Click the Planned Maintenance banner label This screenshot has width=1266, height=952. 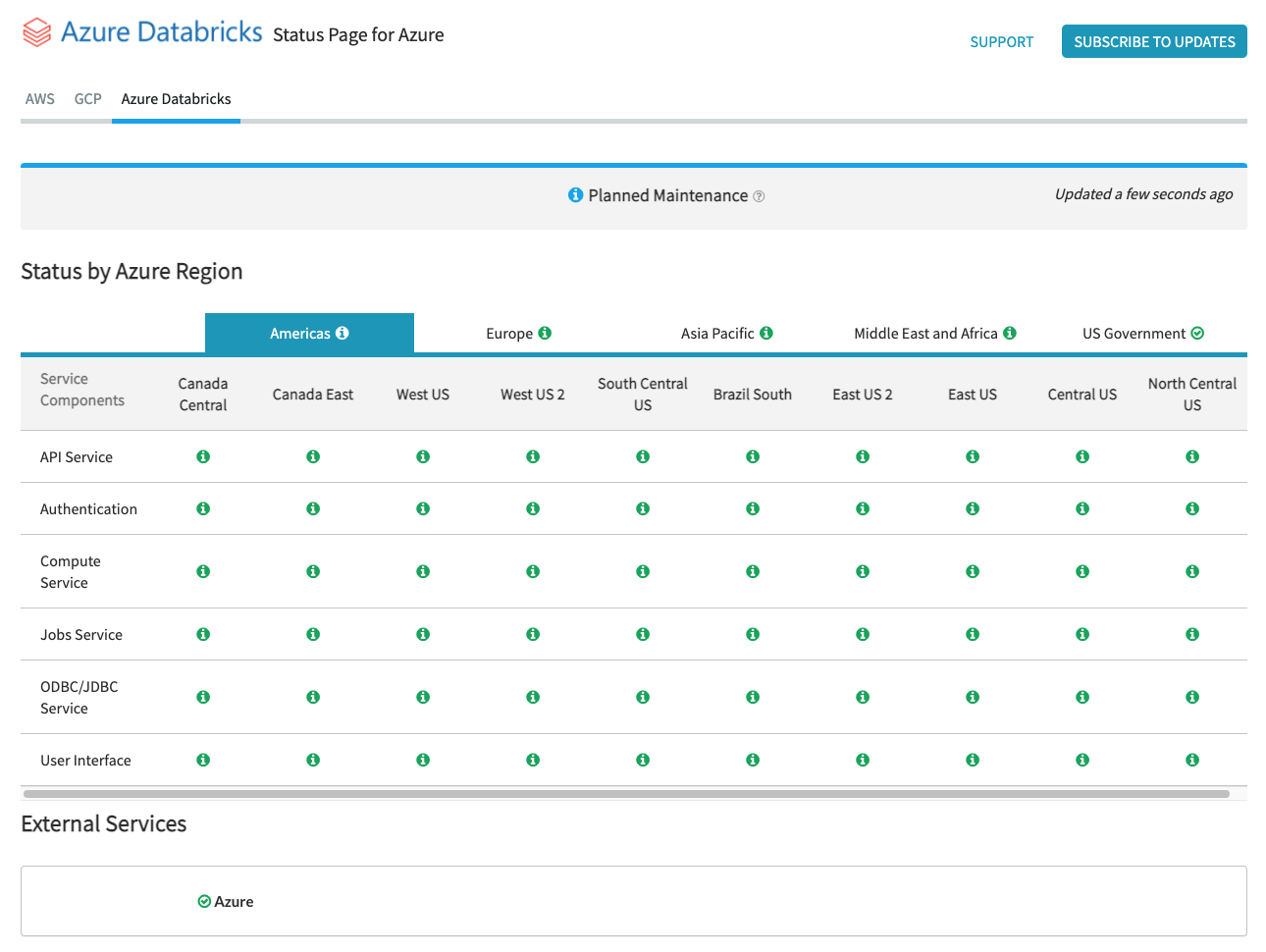pos(668,196)
